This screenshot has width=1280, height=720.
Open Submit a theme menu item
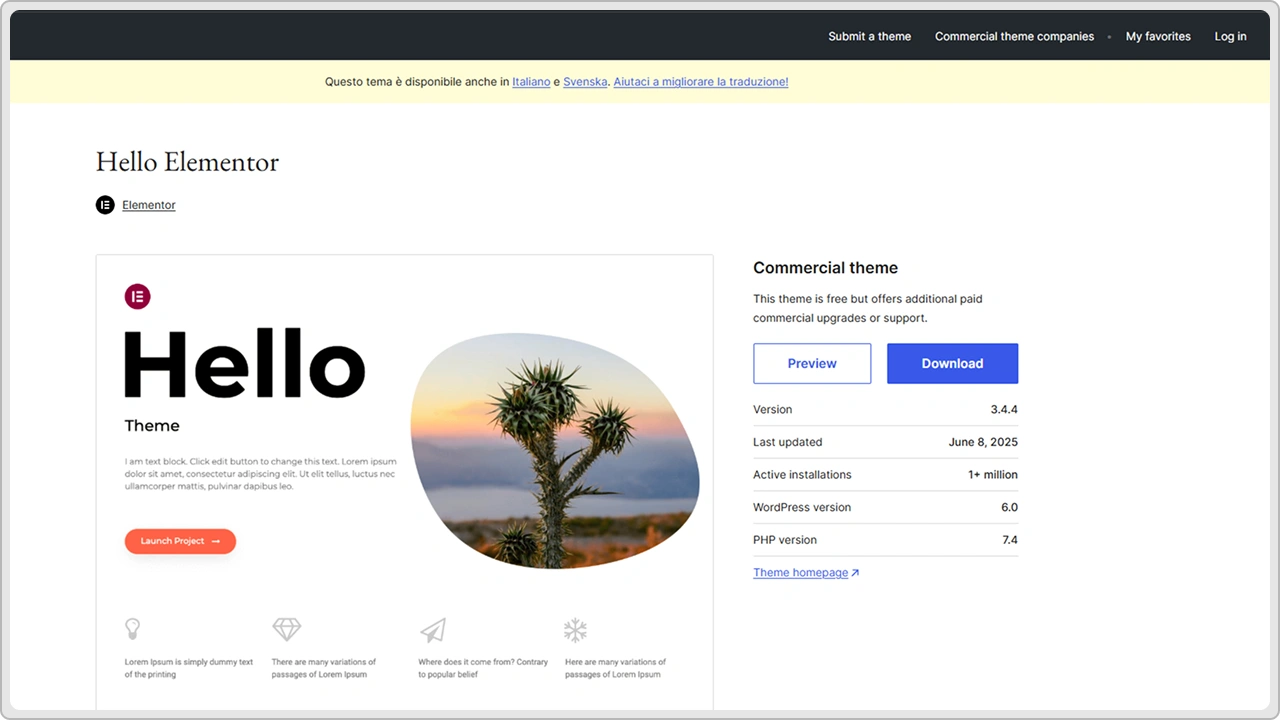[x=870, y=36]
